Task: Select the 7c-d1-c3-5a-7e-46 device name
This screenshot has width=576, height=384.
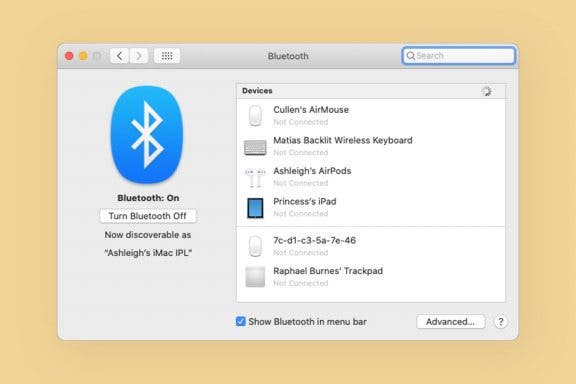Action: [314, 240]
